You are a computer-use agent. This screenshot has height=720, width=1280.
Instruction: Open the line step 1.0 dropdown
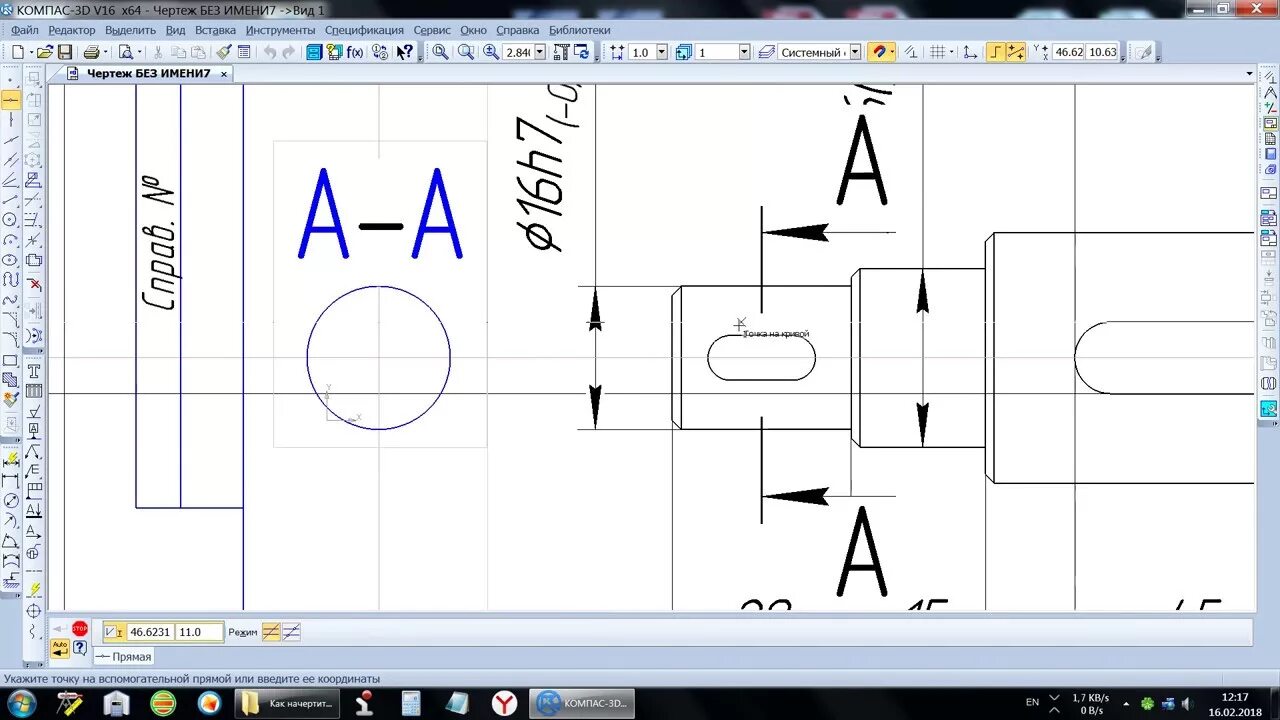[x=661, y=52]
